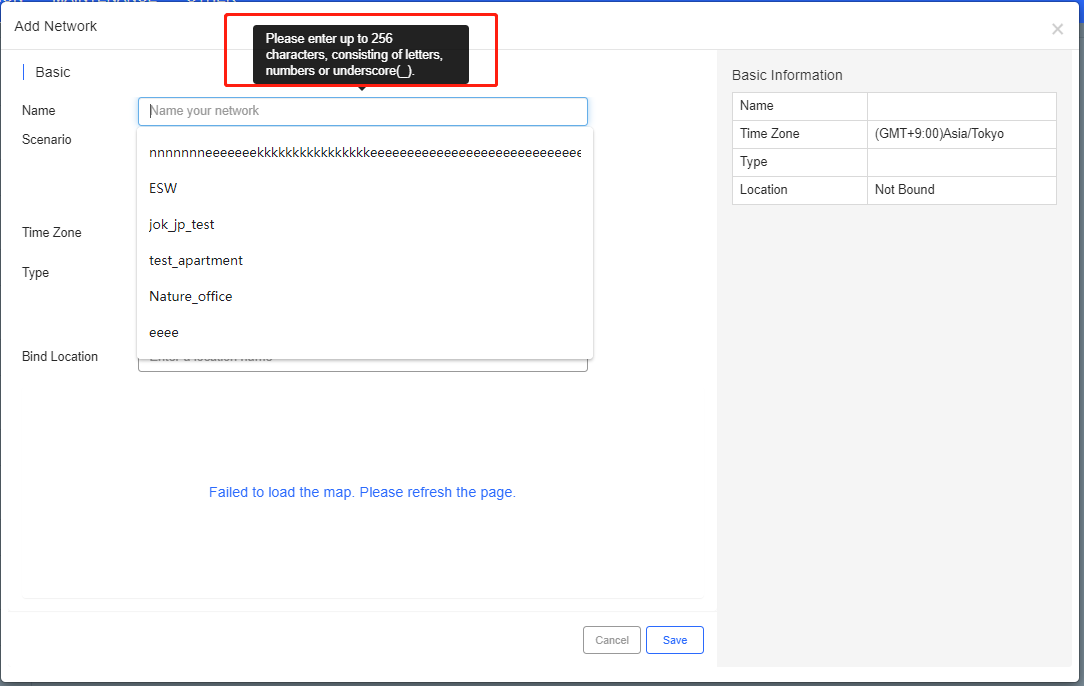Click the Time Zone label in the form
This screenshot has height=686, width=1084.
(52, 233)
